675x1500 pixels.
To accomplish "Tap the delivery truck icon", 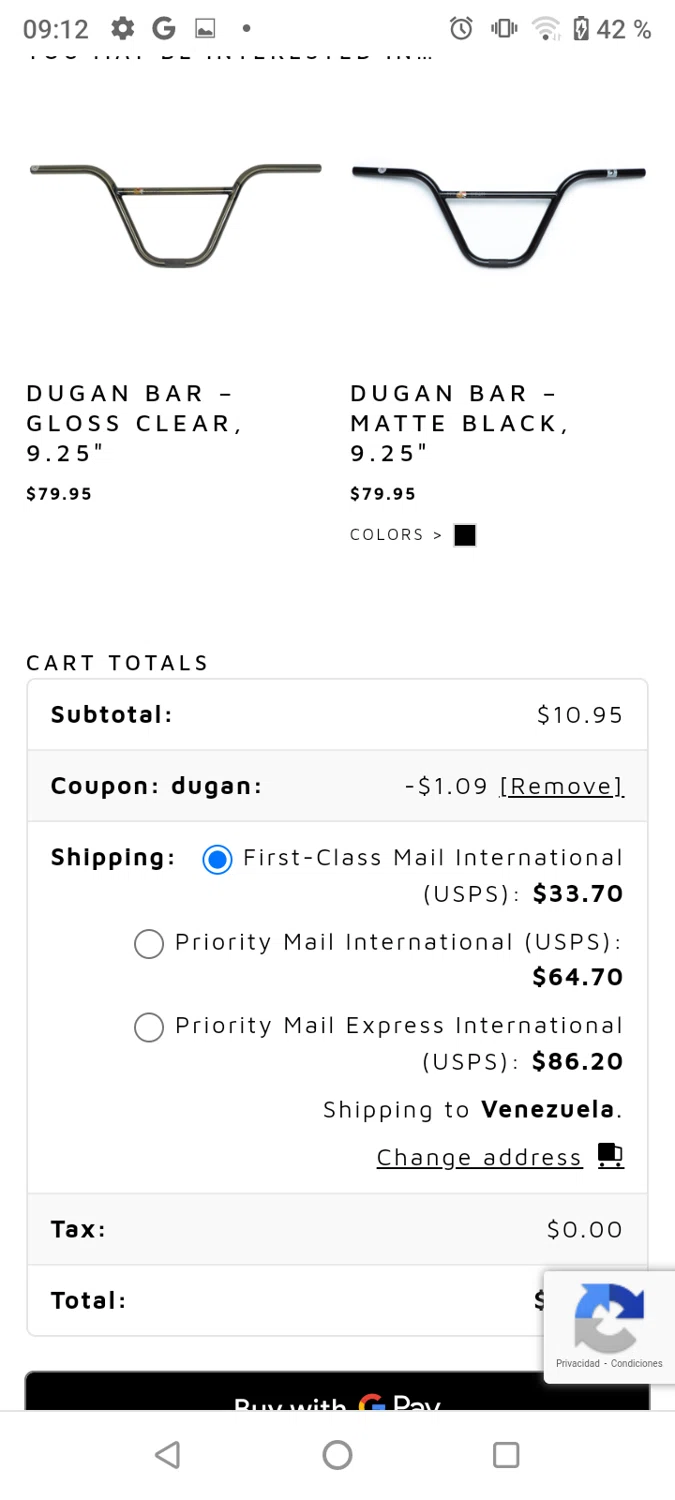I will pyautogui.click(x=610, y=1156).
